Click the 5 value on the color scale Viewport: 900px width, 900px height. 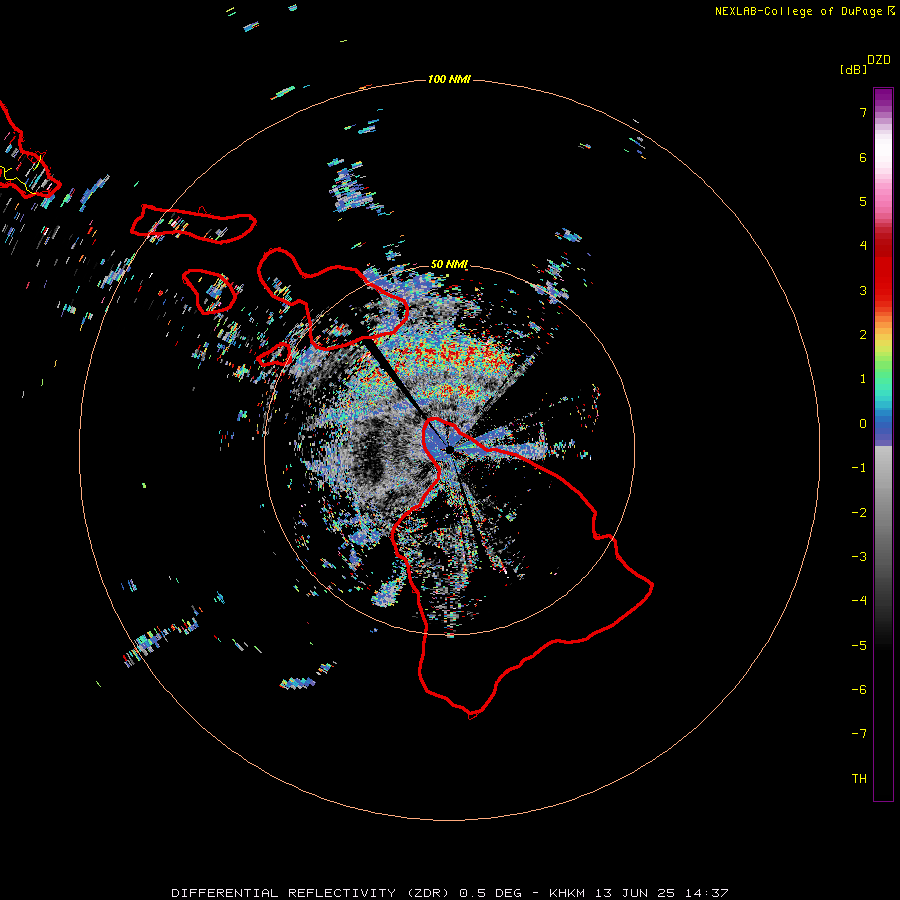point(863,201)
